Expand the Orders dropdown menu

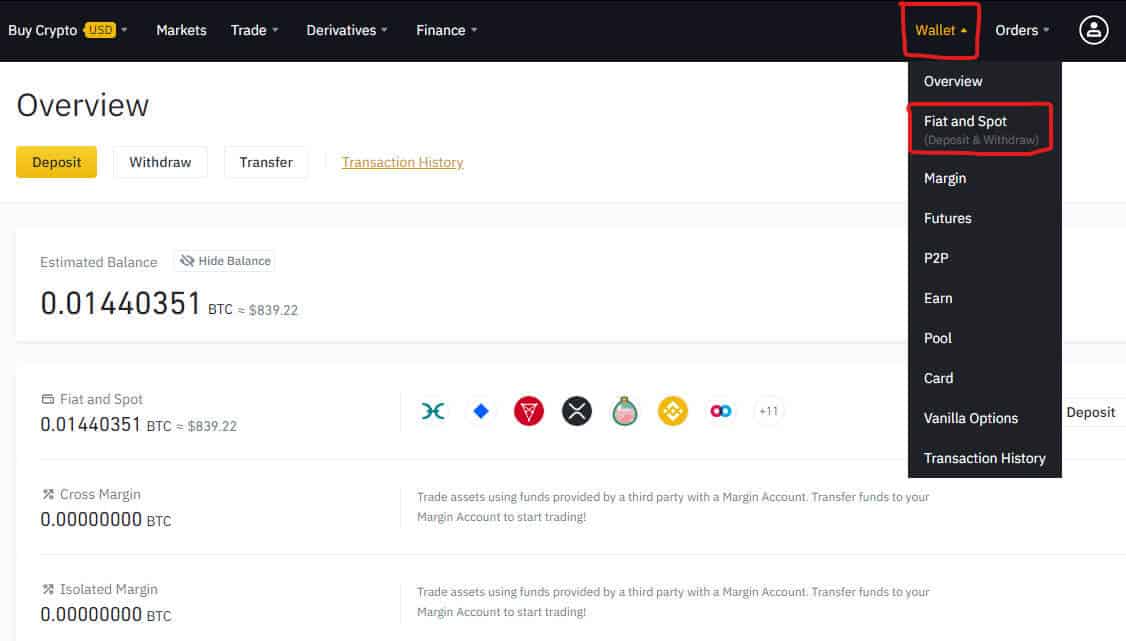1022,30
